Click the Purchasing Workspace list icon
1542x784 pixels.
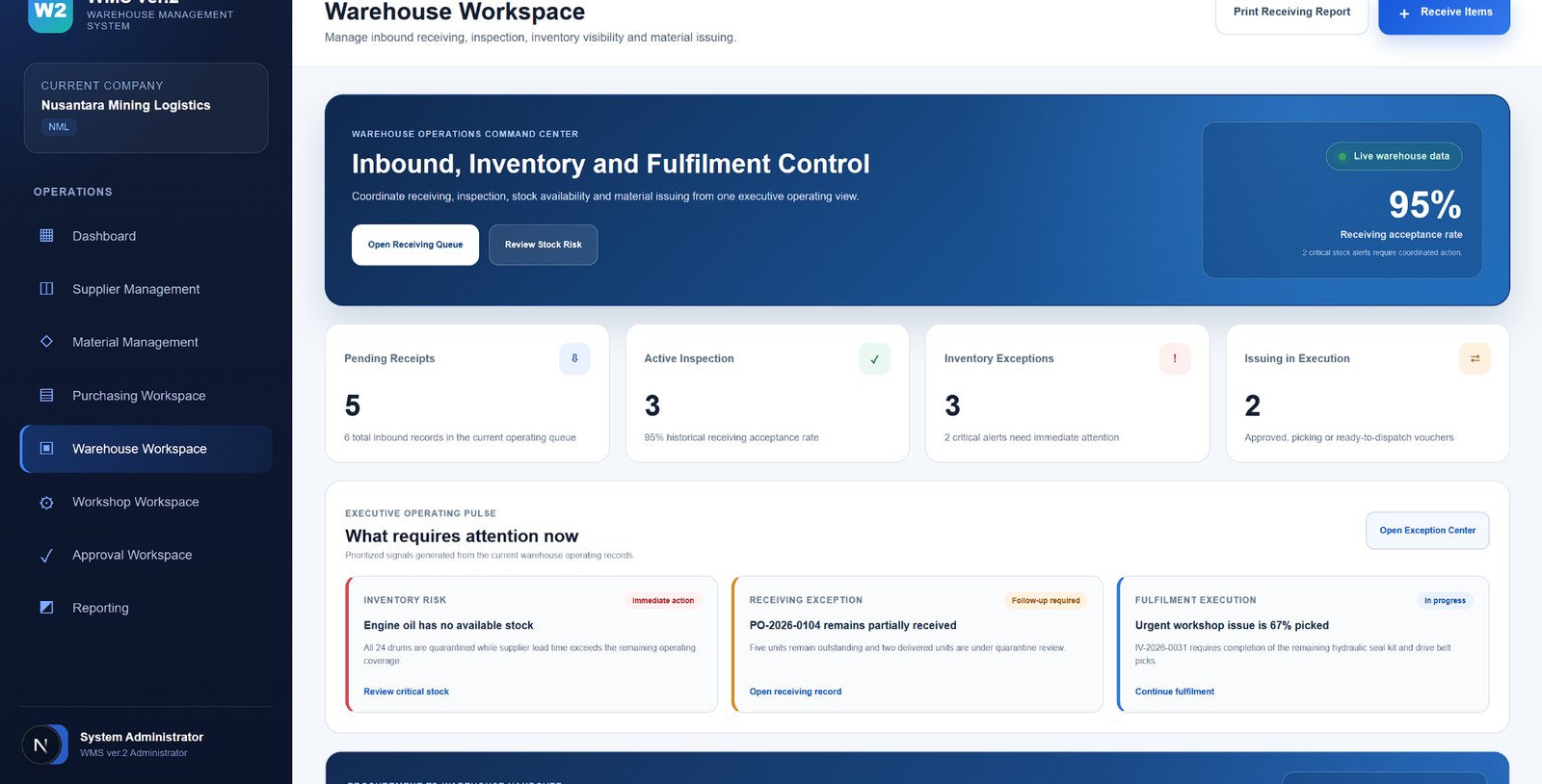[x=46, y=395]
